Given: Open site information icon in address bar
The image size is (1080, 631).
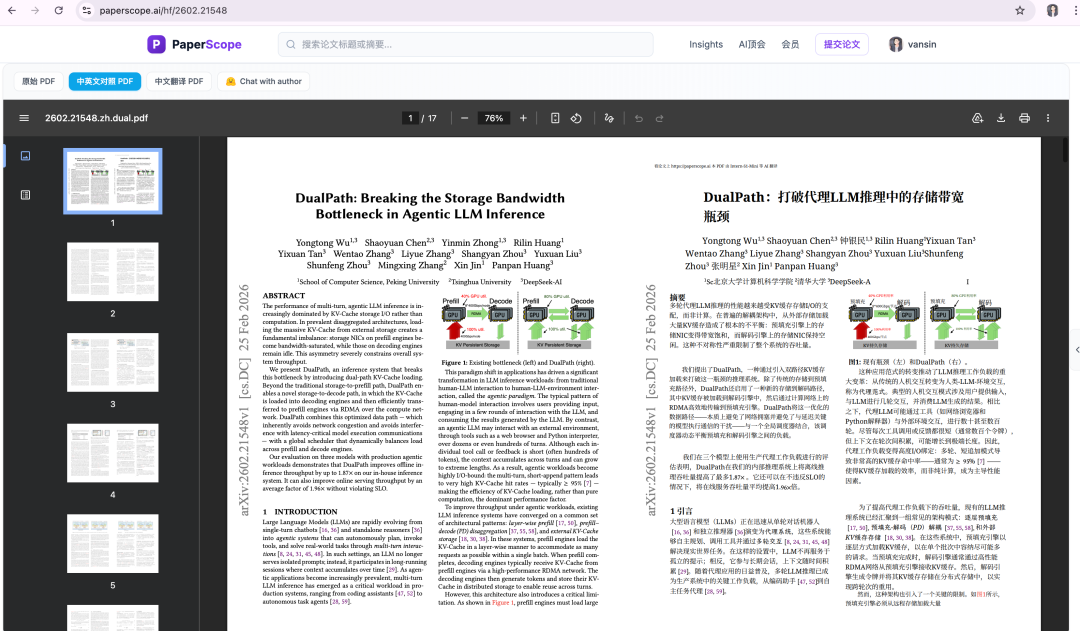Looking at the screenshot, I should [x=86, y=10].
